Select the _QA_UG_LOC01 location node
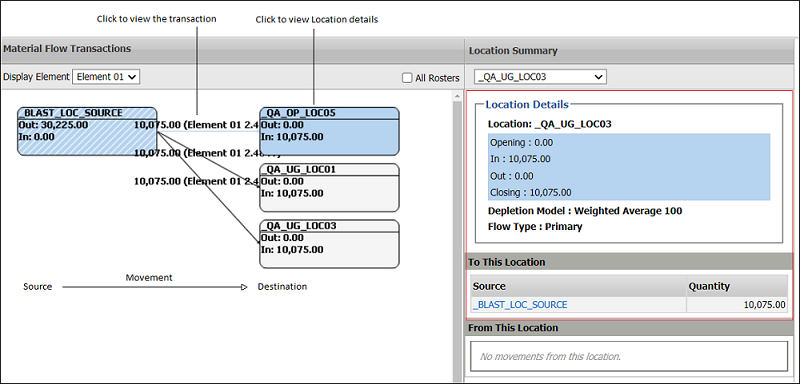 (x=329, y=187)
